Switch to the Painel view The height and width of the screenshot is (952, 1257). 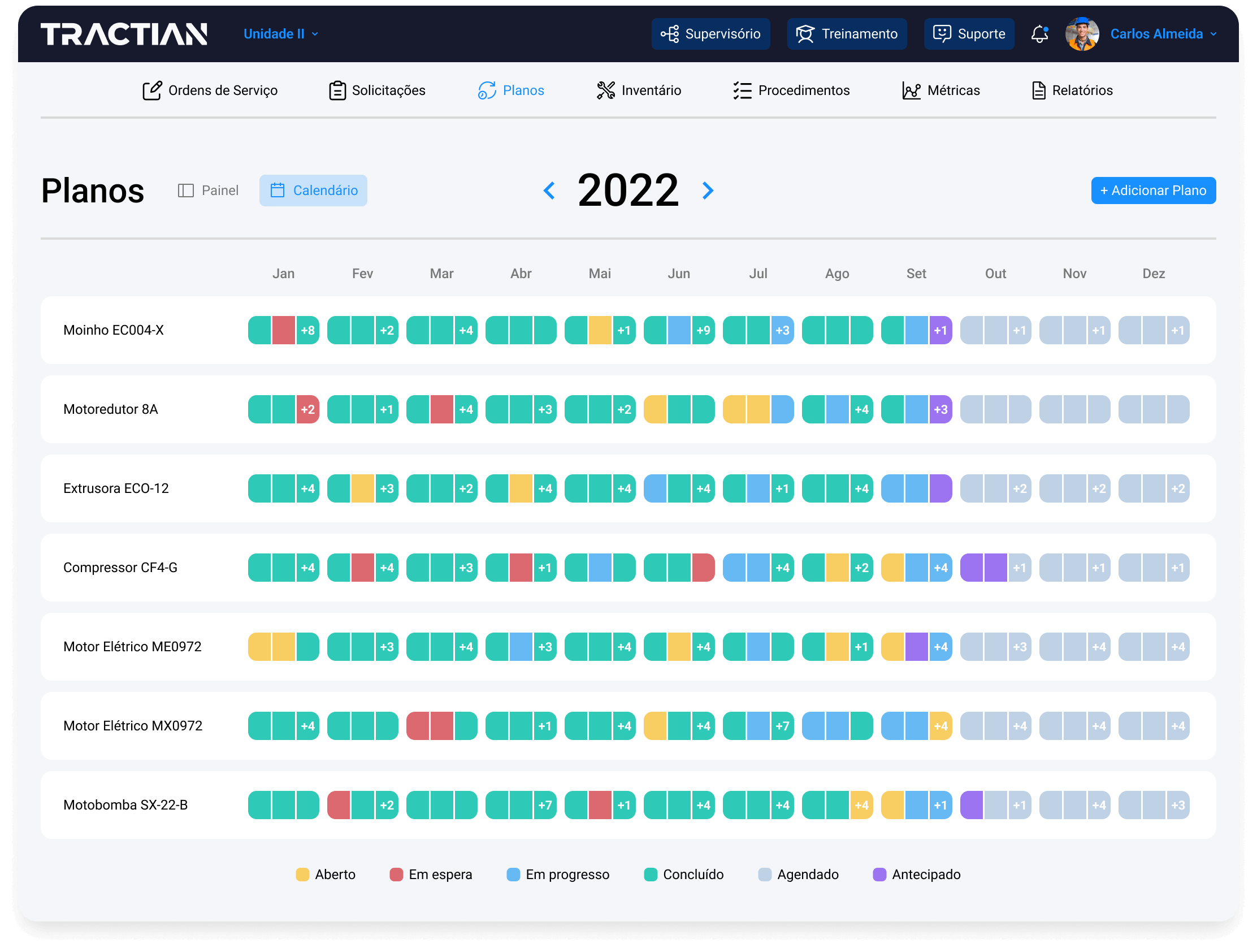coord(208,191)
